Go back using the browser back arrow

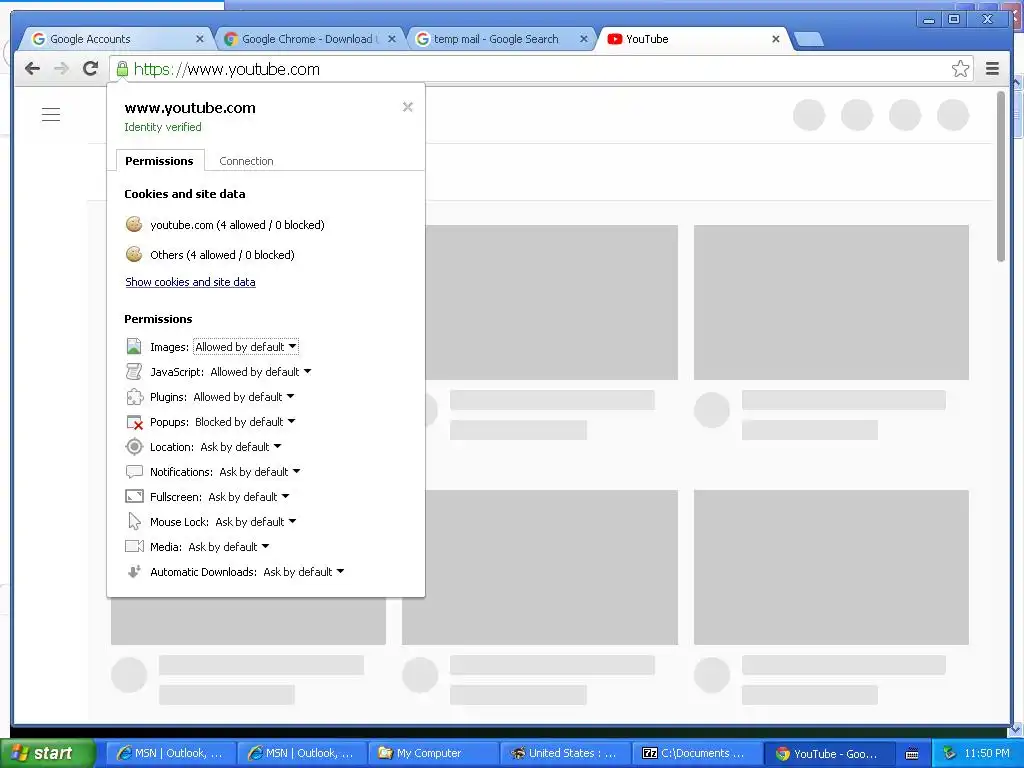[x=32, y=69]
